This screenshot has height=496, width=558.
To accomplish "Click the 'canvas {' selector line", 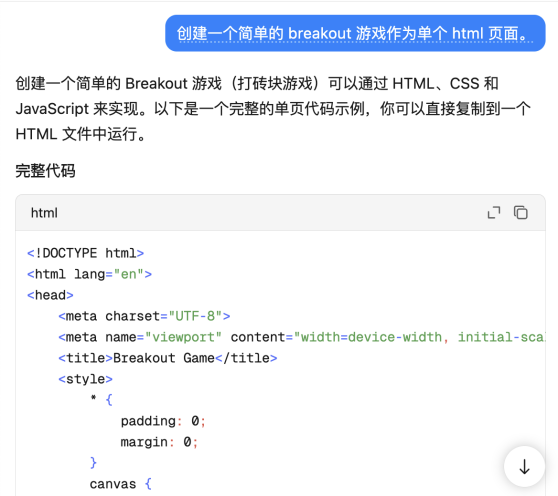I will click(121, 484).
